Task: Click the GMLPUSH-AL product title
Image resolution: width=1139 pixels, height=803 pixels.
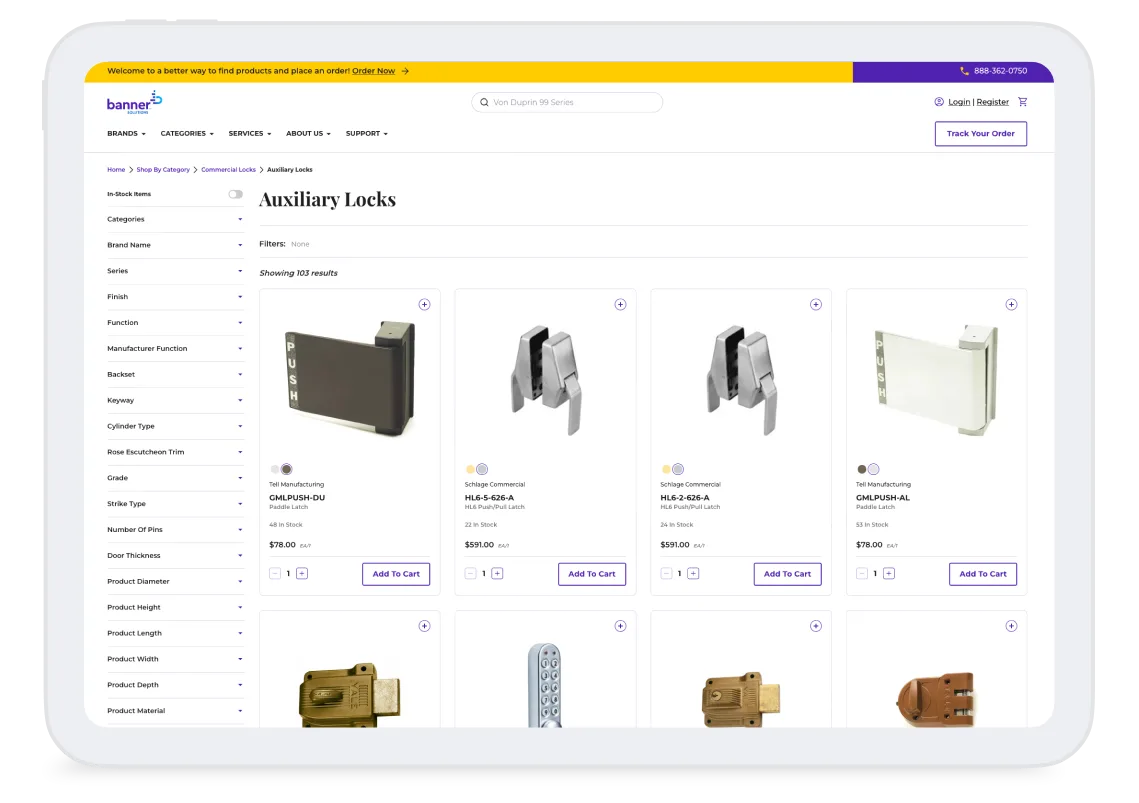Action: (x=883, y=498)
